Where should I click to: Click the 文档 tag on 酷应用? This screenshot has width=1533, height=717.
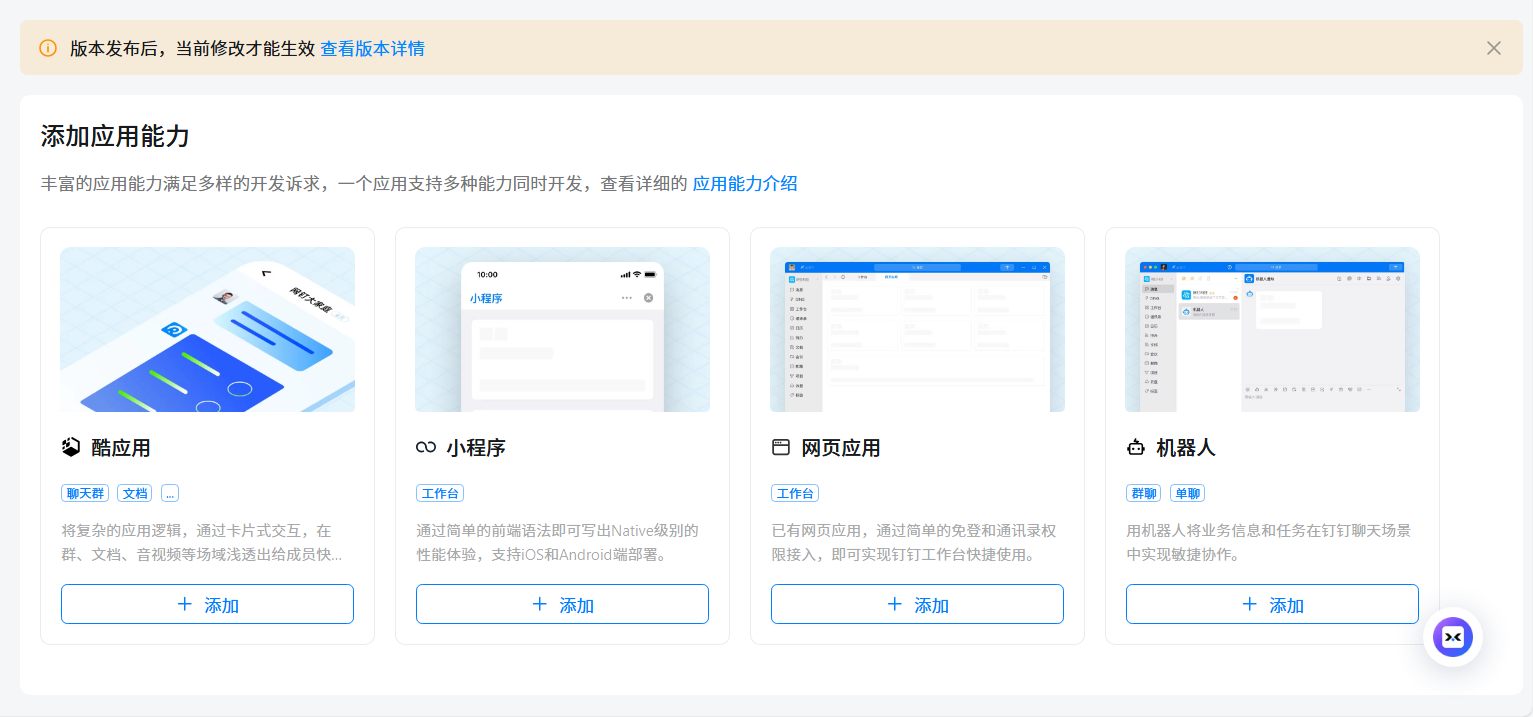click(x=135, y=493)
